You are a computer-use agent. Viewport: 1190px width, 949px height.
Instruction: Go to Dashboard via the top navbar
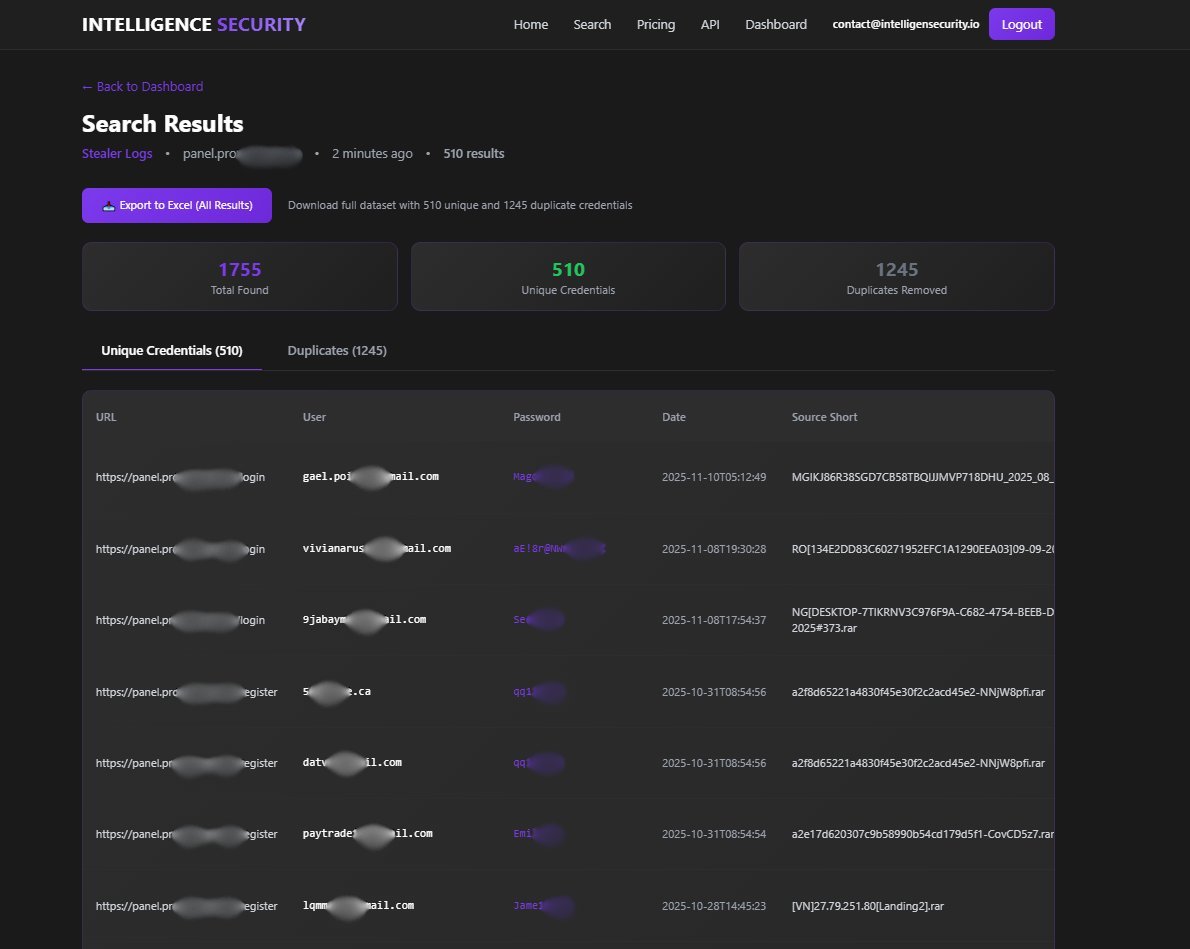point(775,24)
